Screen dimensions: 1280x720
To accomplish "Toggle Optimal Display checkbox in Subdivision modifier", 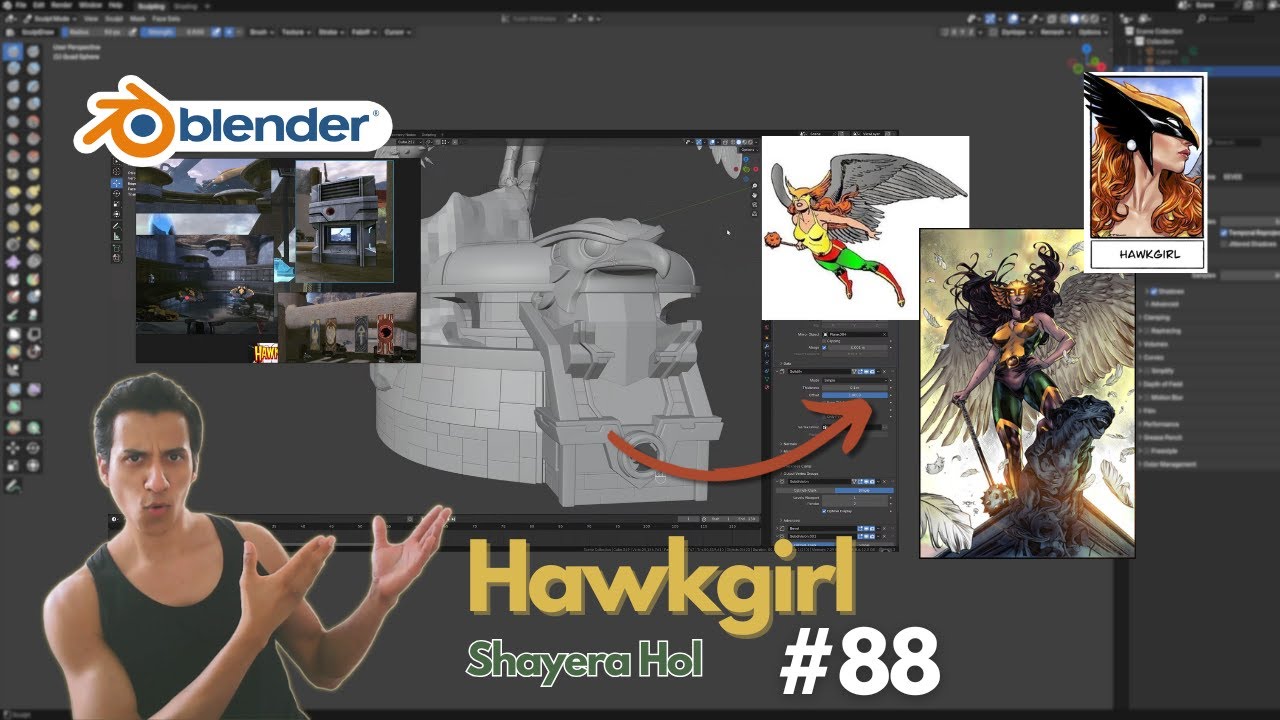I will pyautogui.click(x=824, y=511).
